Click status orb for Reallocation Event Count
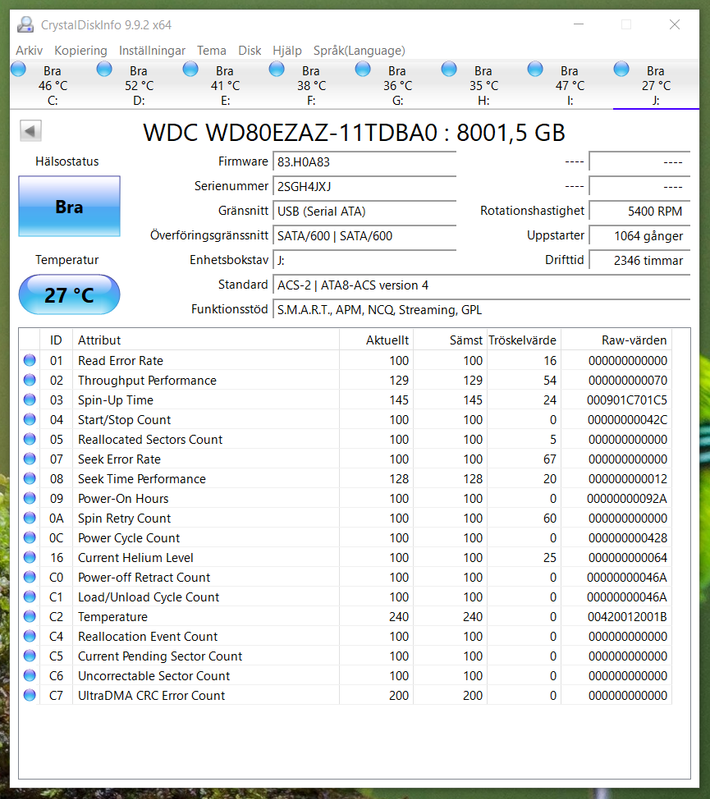710x799 pixels. [x=30, y=636]
